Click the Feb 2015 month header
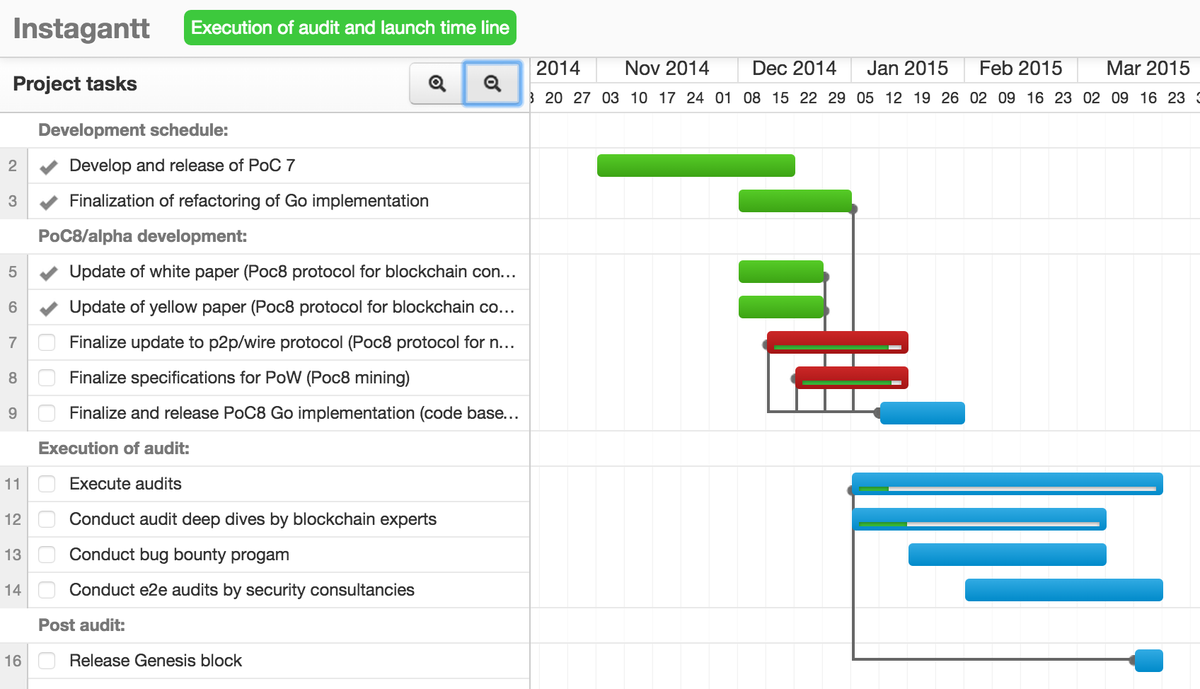 coord(1021,69)
